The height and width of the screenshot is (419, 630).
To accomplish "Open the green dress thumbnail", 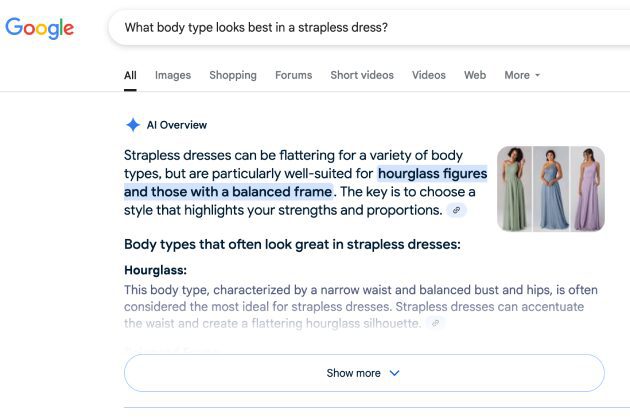I will (514, 189).
